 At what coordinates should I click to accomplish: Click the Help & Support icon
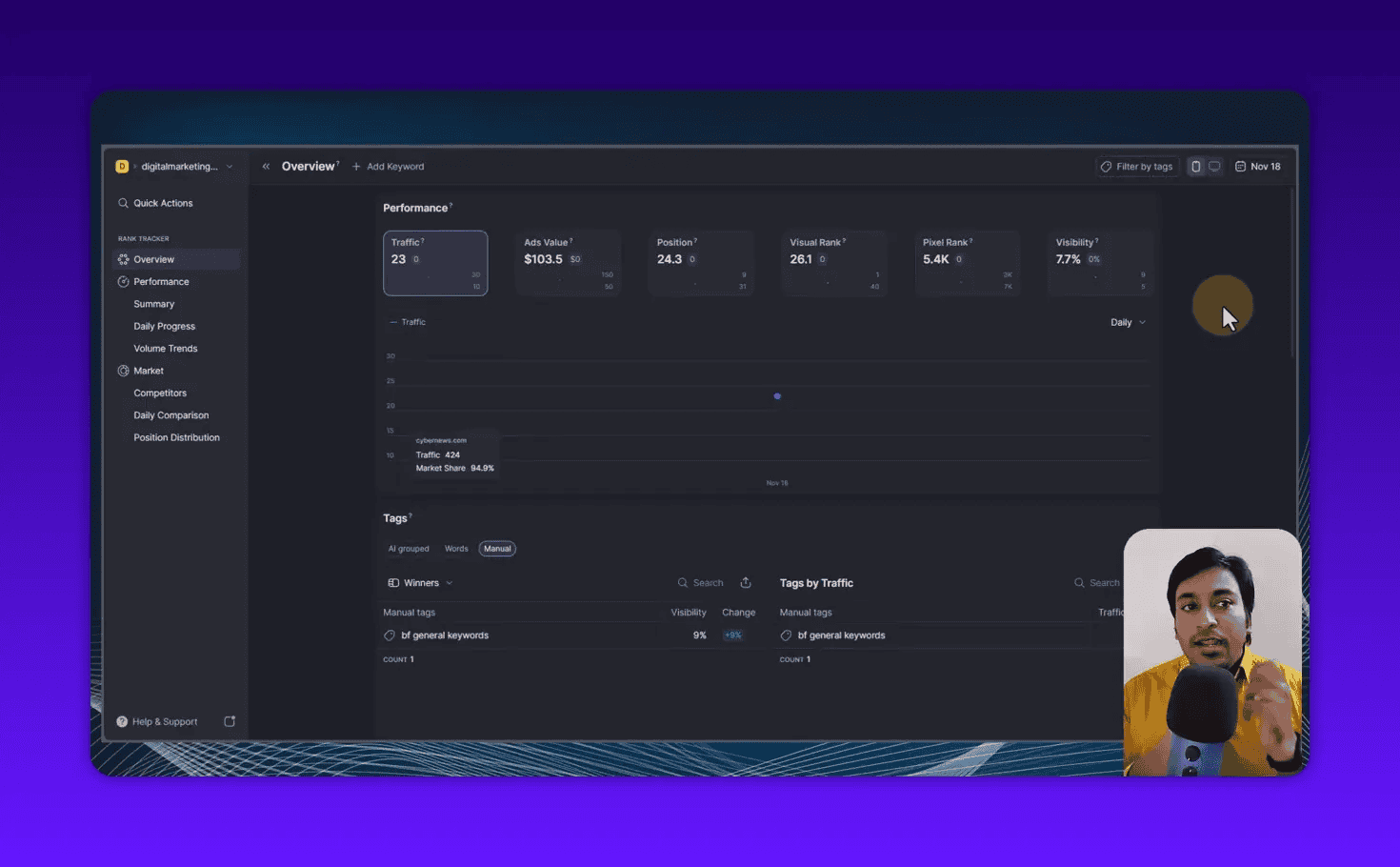[x=122, y=721]
